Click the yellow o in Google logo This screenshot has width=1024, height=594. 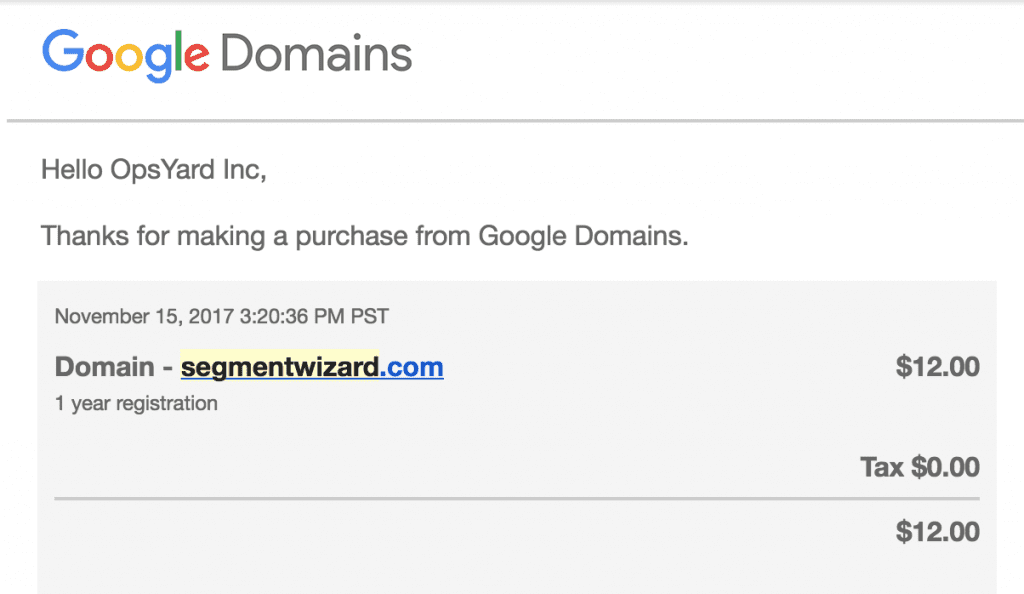pyautogui.click(x=129, y=57)
